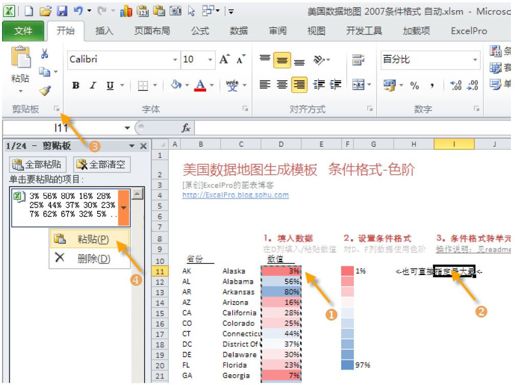
Task: Toggle Bold formatting
Action: (x=76, y=86)
